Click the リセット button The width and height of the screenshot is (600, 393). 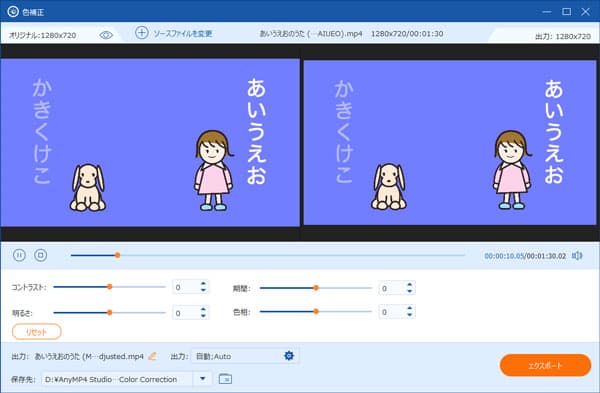[x=37, y=332]
